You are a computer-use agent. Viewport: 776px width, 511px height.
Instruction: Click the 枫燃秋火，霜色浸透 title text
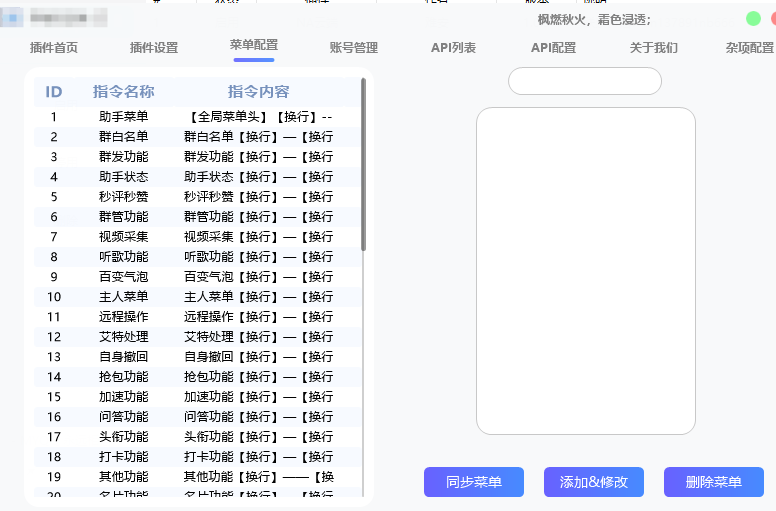pos(594,20)
